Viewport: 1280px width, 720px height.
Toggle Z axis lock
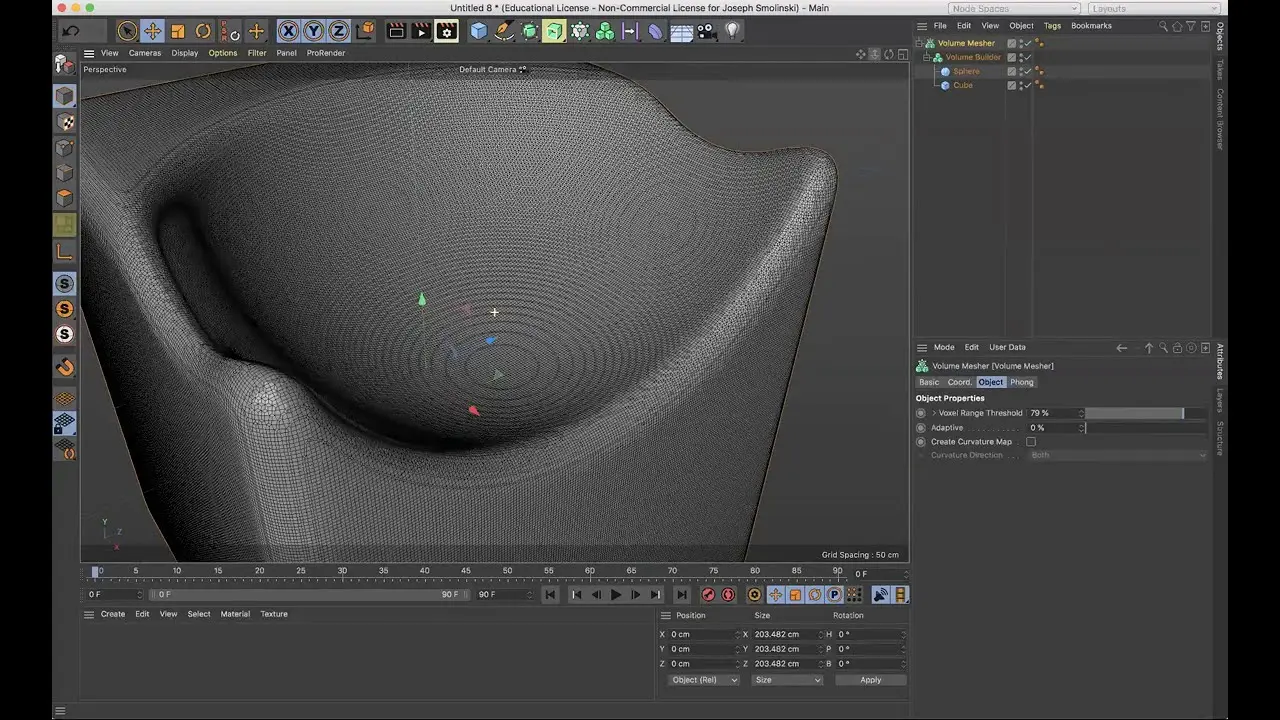coord(340,31)
